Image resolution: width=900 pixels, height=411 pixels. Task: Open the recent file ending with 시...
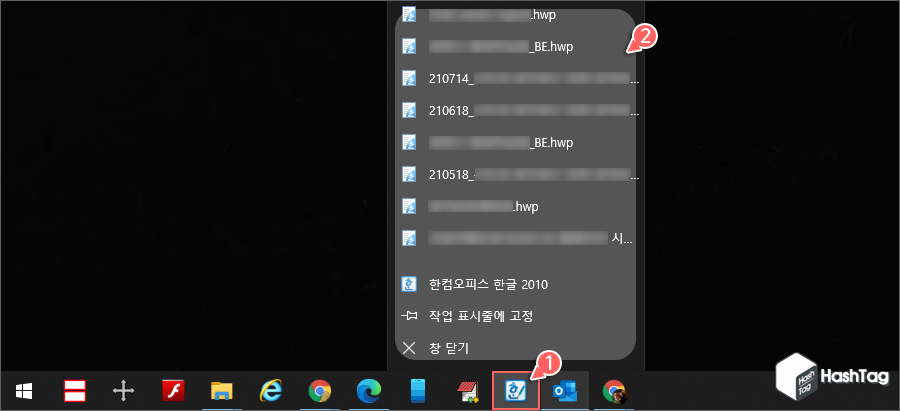(x=515, y=236)
